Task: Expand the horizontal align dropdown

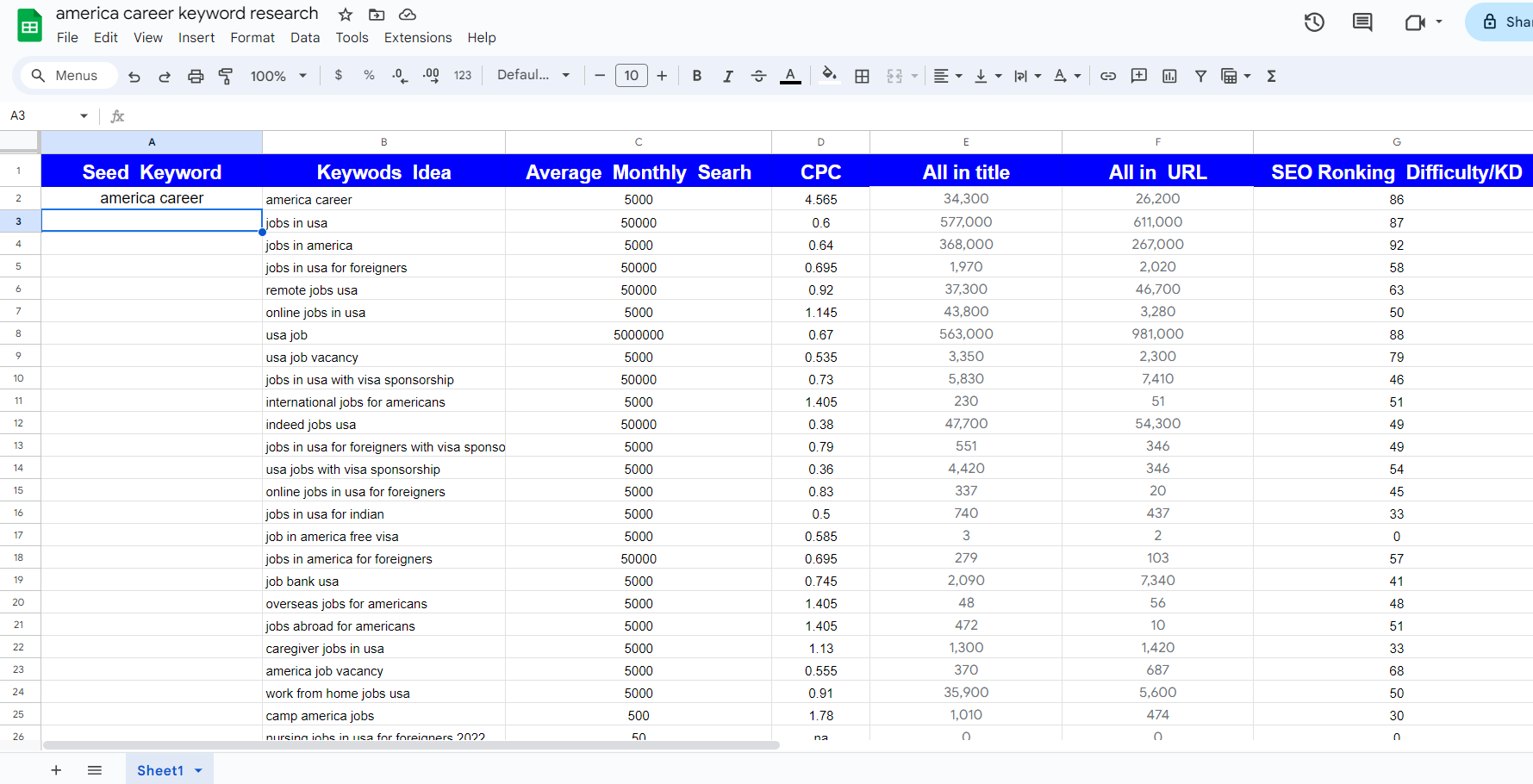Action: (957, 76)
